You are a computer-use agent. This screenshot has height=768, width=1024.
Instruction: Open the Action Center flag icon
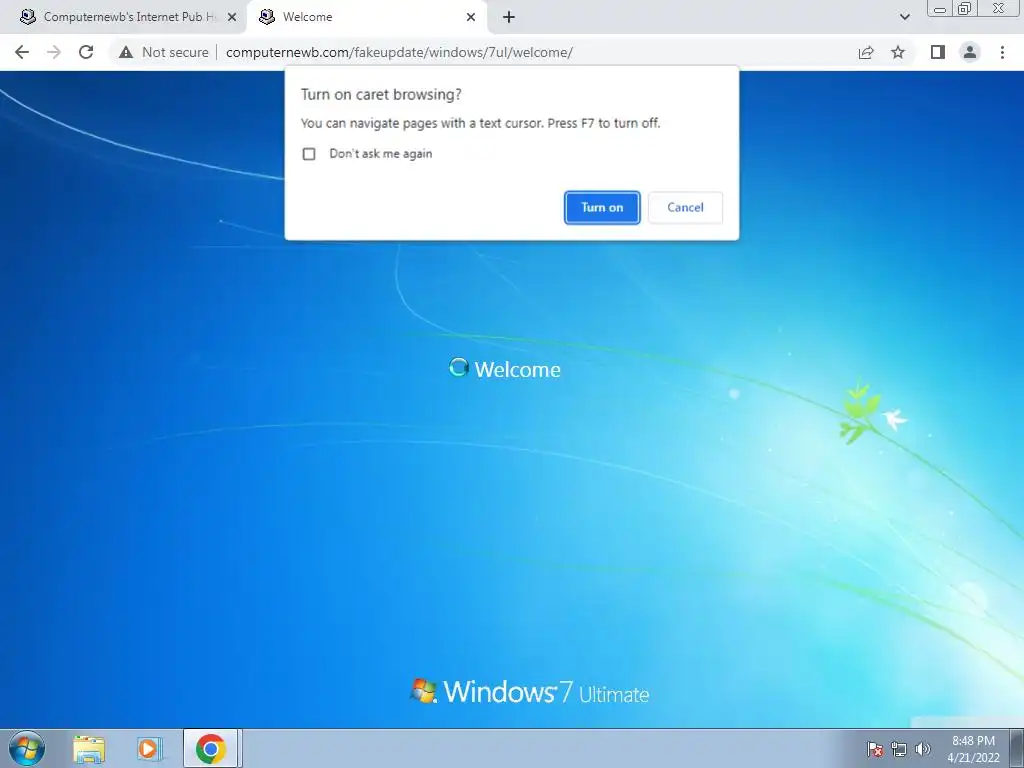[874, 749]
